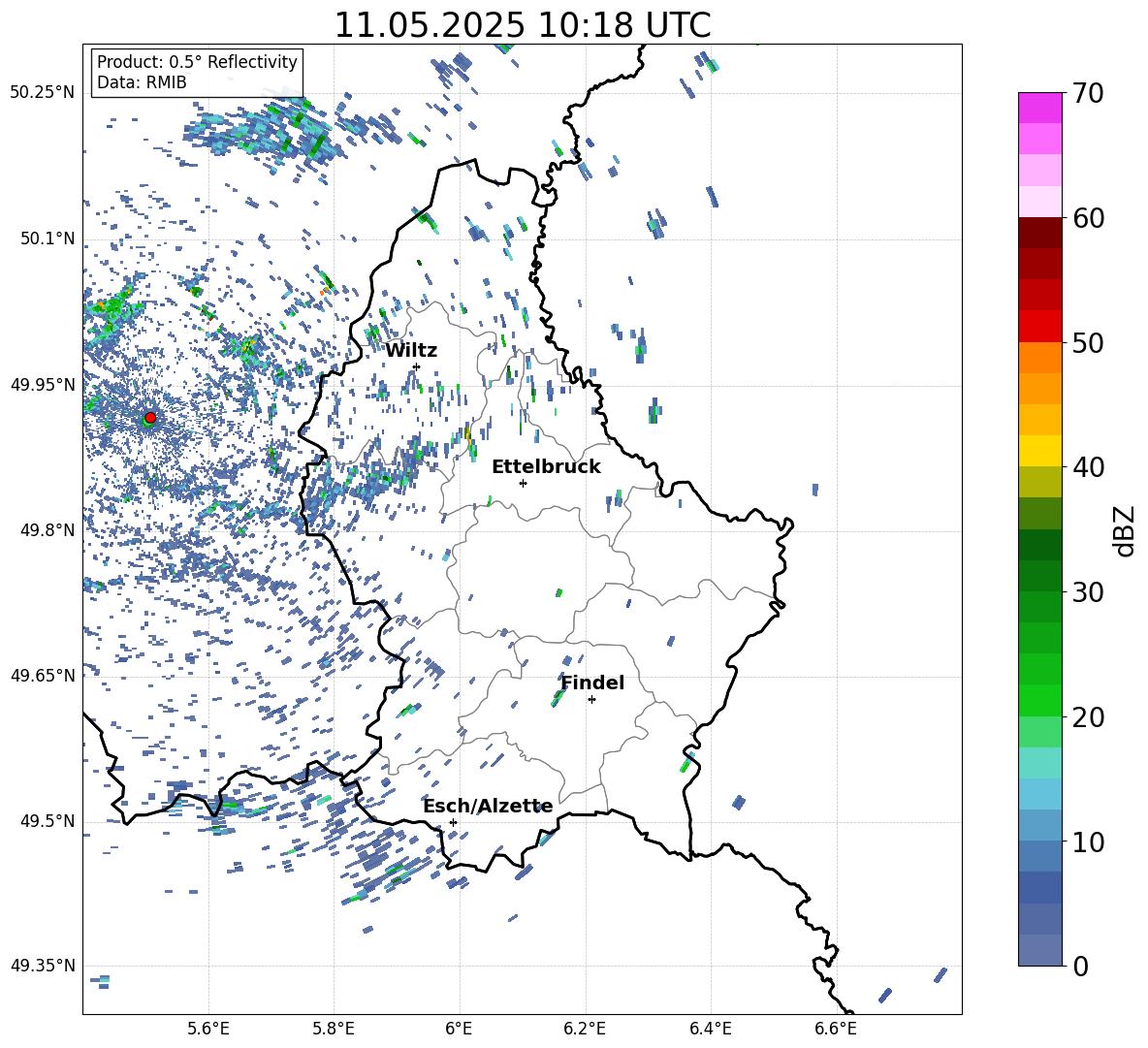Click the 70 colorbar tick label
This screenshot has width=1148, height=1048.
coord(1088,93)
